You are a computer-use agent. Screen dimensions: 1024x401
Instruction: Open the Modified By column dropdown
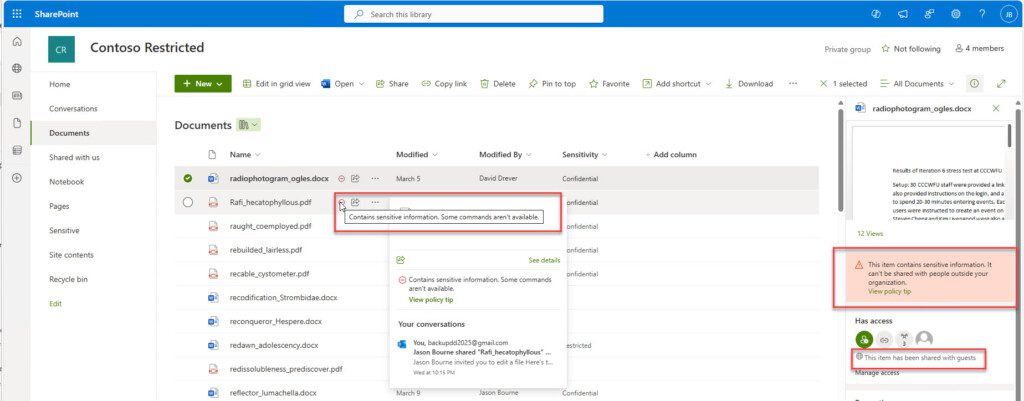click(505, 155)
